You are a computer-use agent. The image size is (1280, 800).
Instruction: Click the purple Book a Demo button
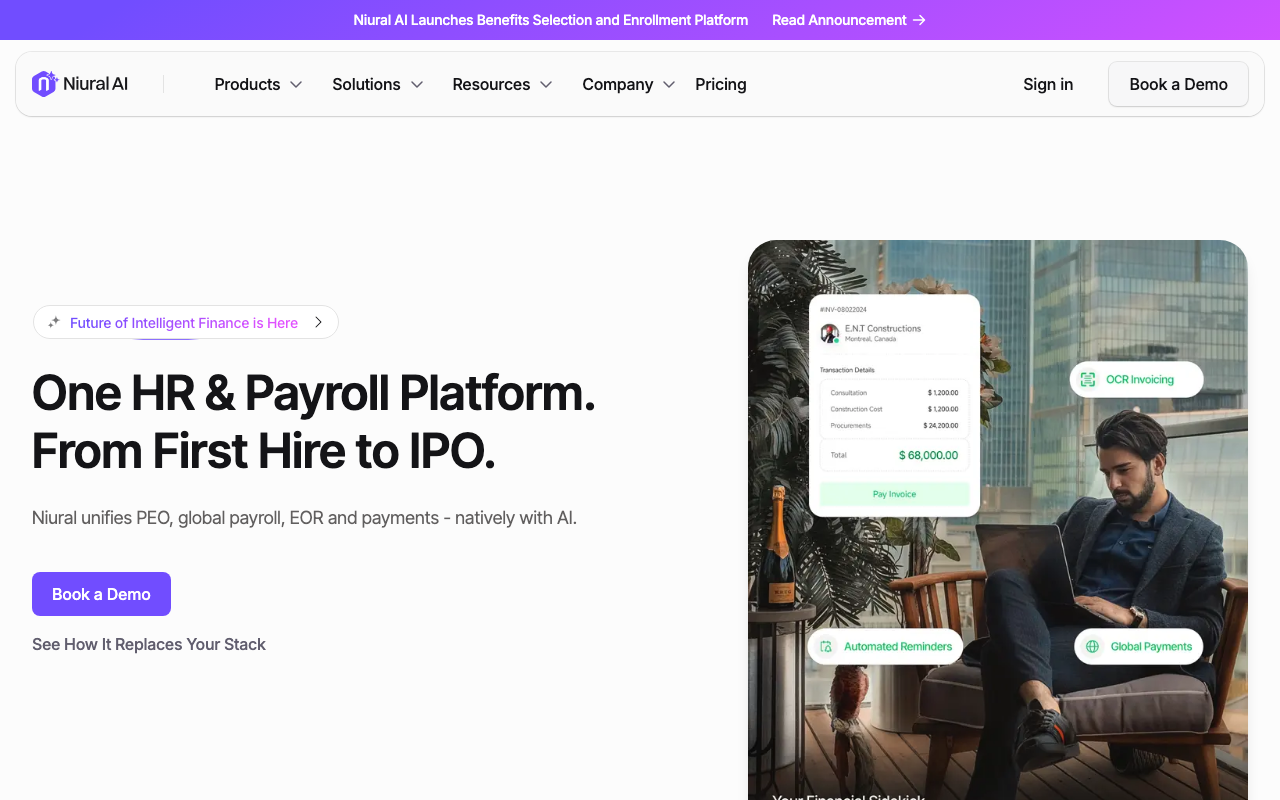point(101,594)
